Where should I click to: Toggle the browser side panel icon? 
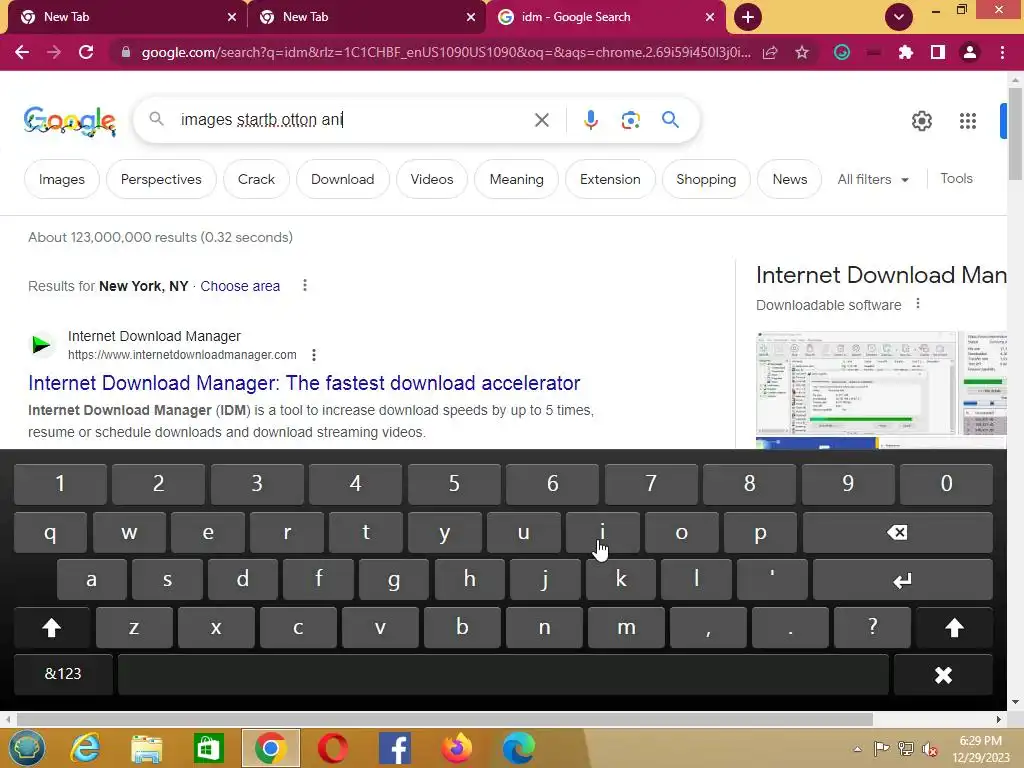click(938, 52)
